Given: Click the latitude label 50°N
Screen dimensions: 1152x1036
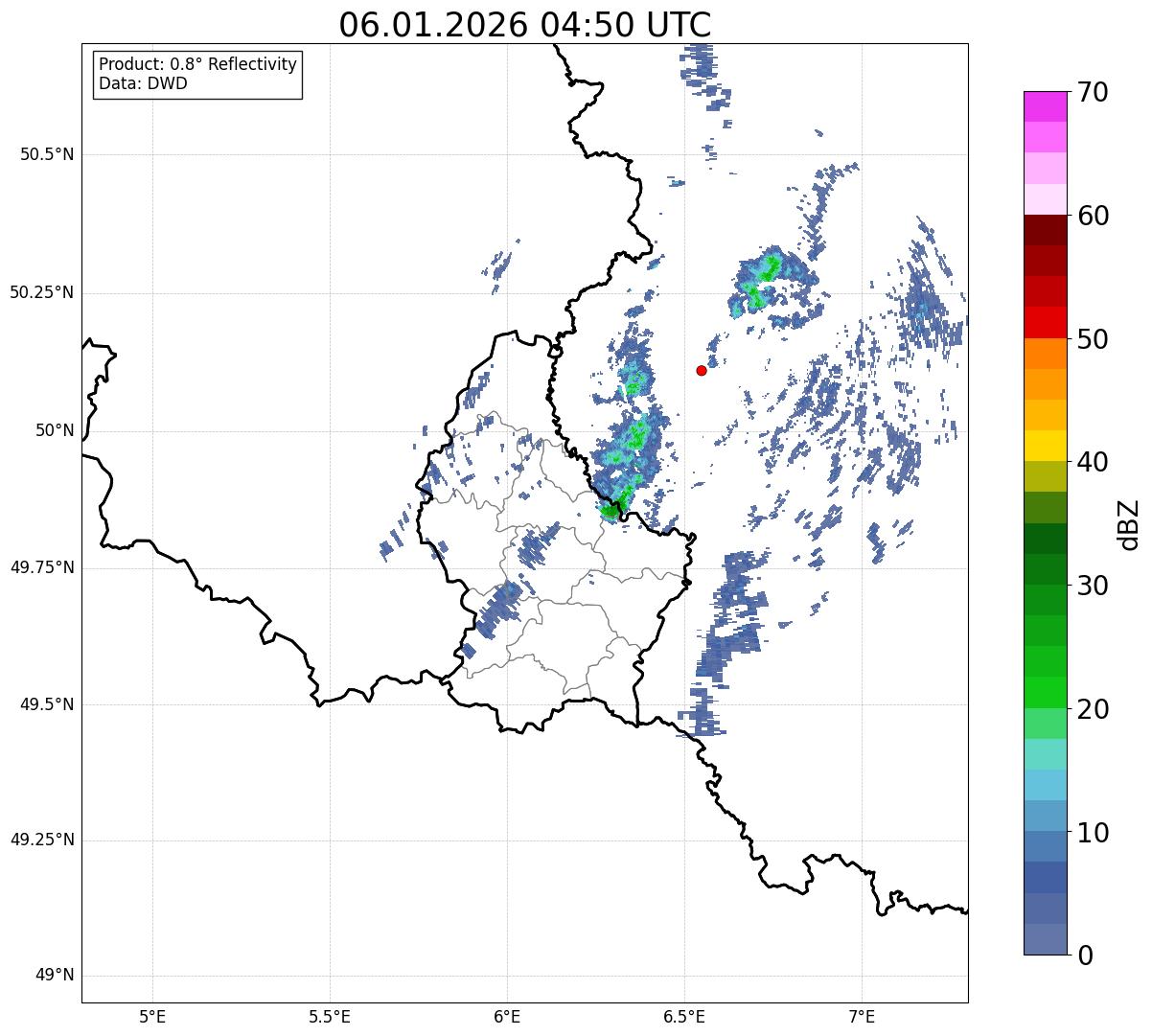Looking at the screenshot, I should pyautogui.click(x=54, y=430).
